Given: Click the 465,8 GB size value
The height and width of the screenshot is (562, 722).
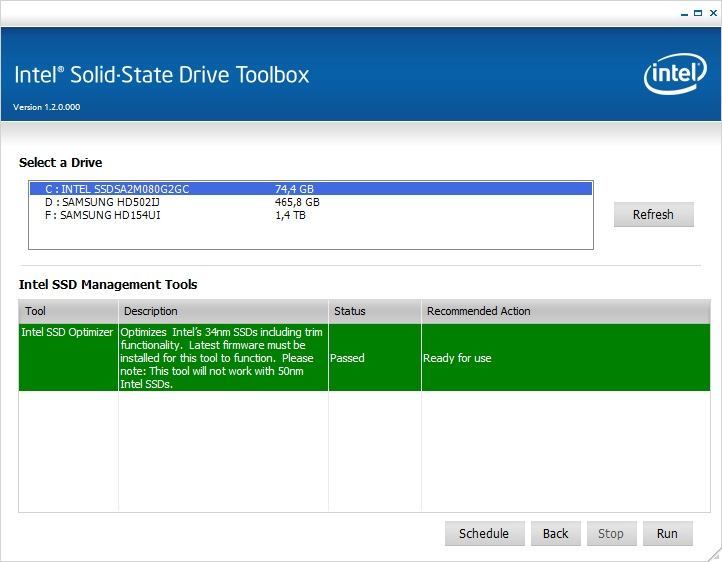Looking at the screenshot, I should coord(297,202).
